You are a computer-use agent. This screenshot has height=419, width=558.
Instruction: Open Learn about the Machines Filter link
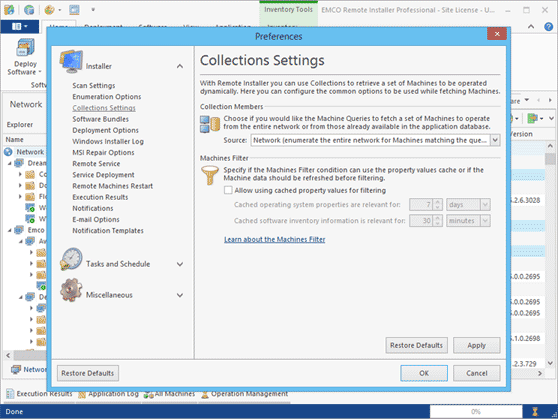point(274,240)
